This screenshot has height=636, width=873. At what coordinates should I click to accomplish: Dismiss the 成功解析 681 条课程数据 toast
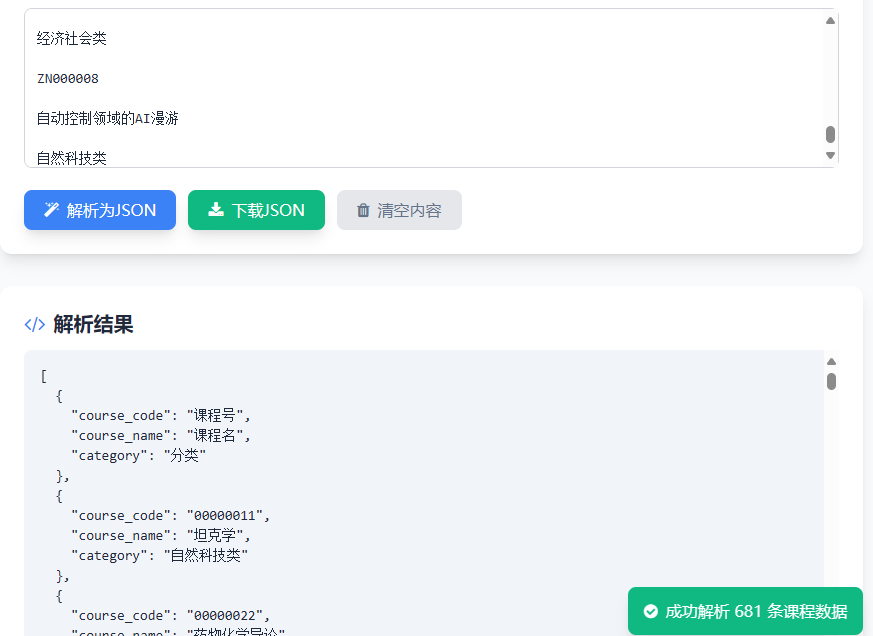[x=744, y=610]
